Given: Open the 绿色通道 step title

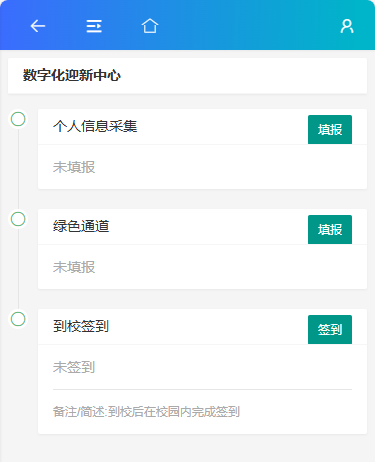Looking at the screenshot, I should tap(81, 226).
